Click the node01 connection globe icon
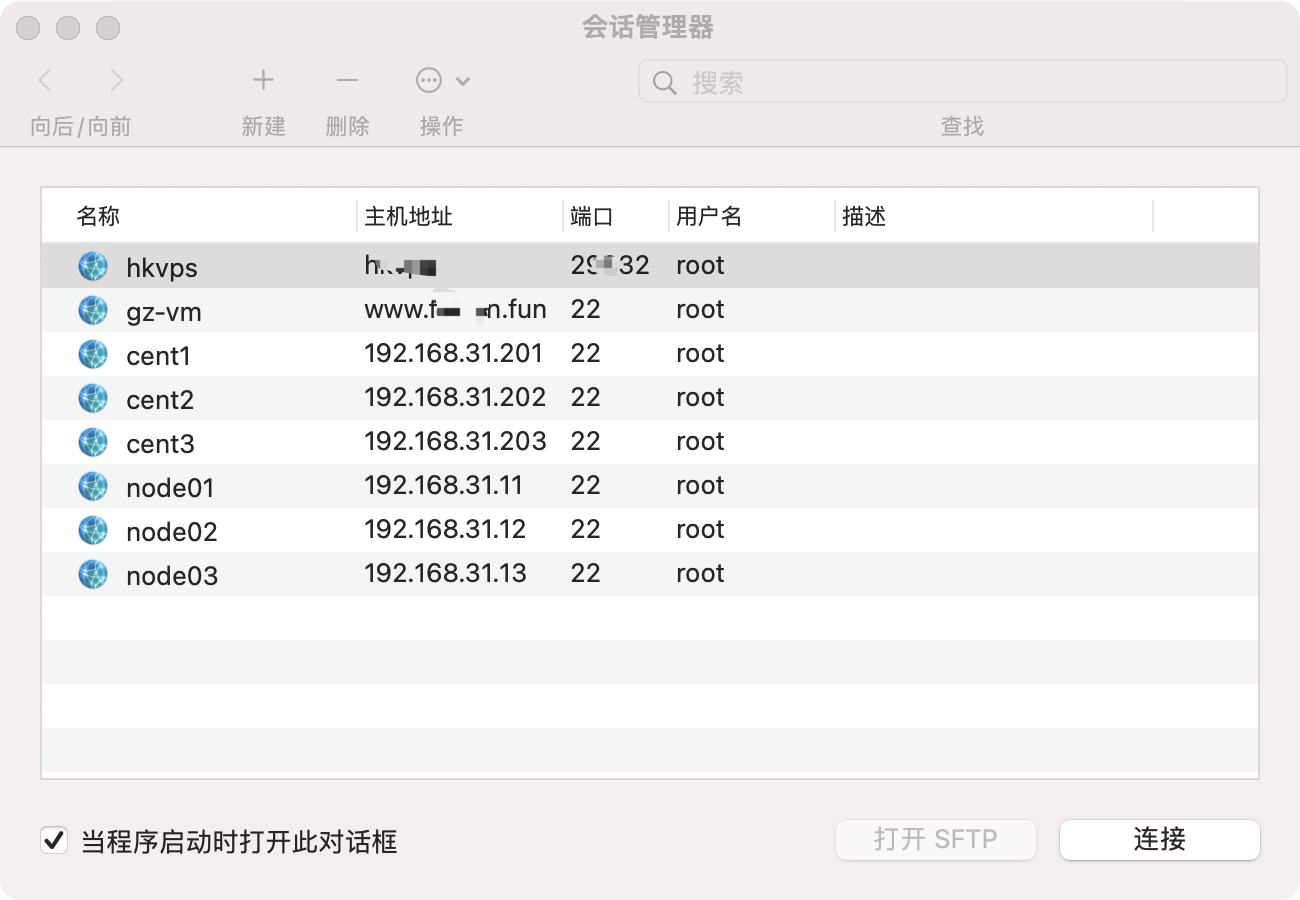1300x900 pixels. [x=92, y=485]
